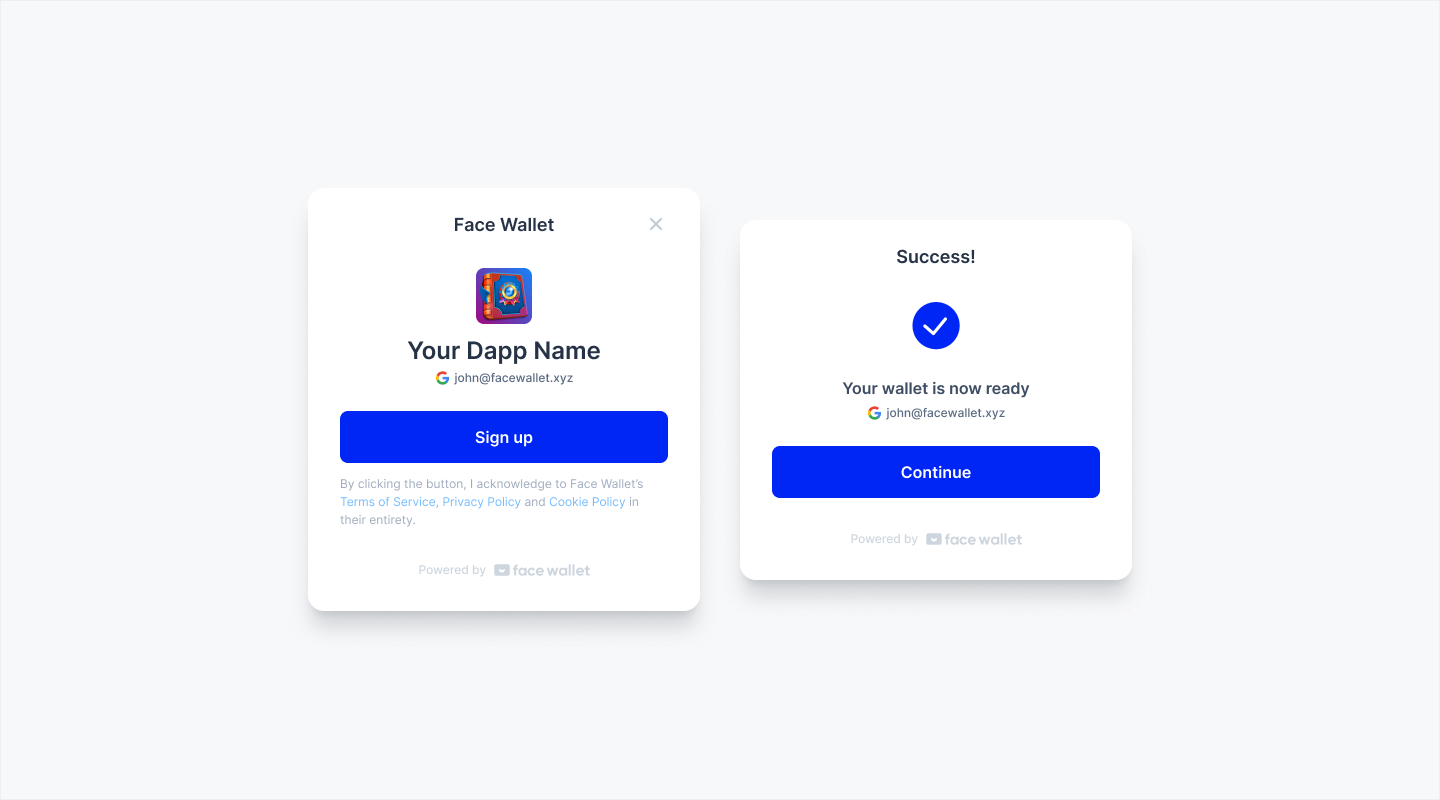Click the Continue button
Screen dimensions: 1440x800
click(x=936, y=472)
